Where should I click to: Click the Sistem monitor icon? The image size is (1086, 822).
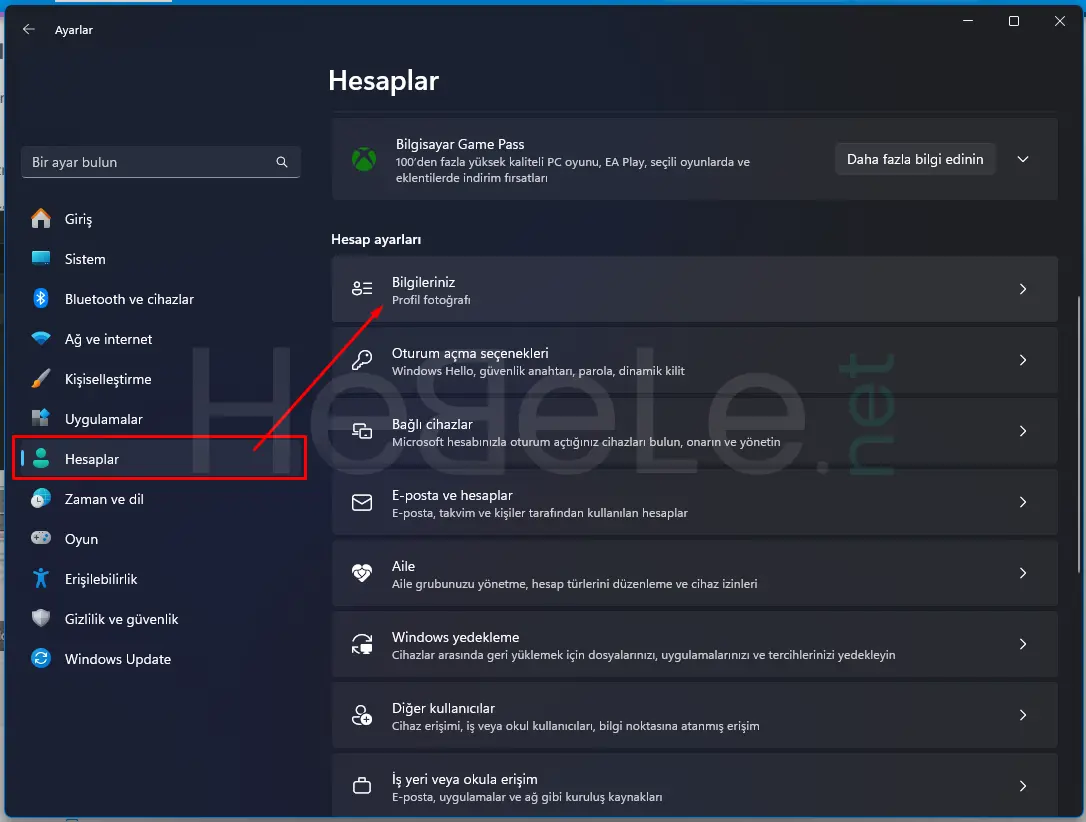41,258
